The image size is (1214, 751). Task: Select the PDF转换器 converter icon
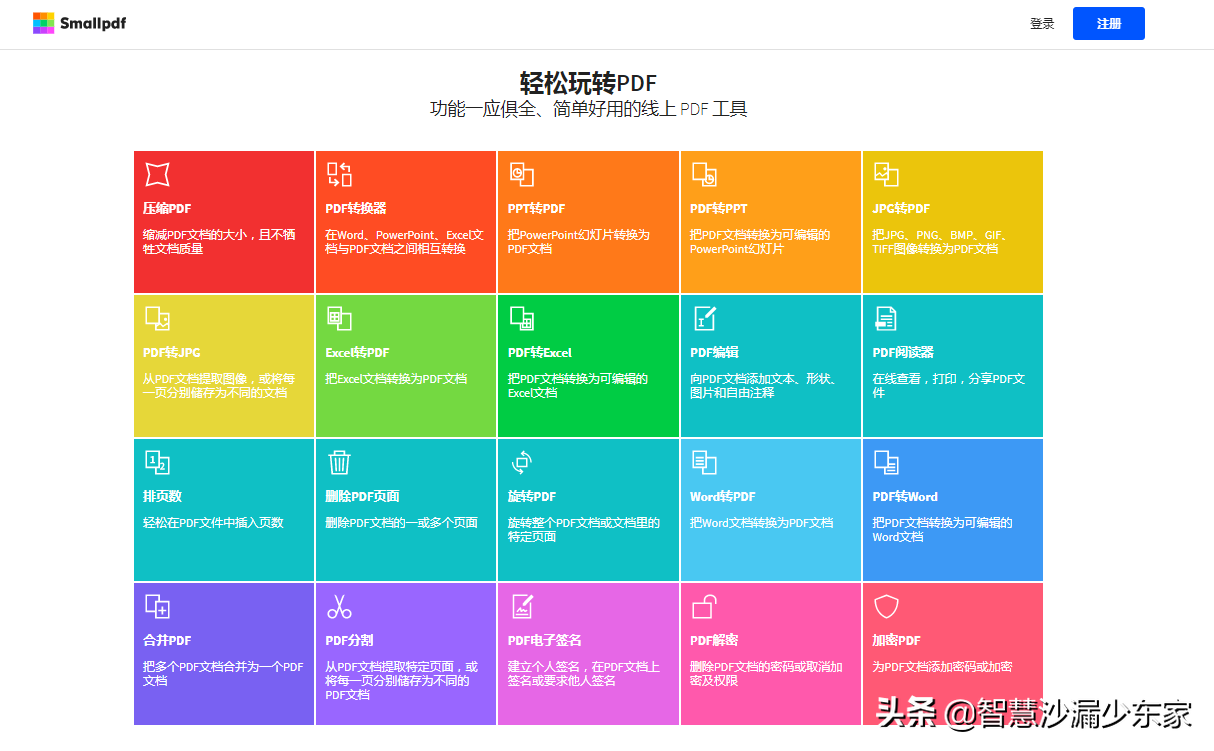(339, 174)
